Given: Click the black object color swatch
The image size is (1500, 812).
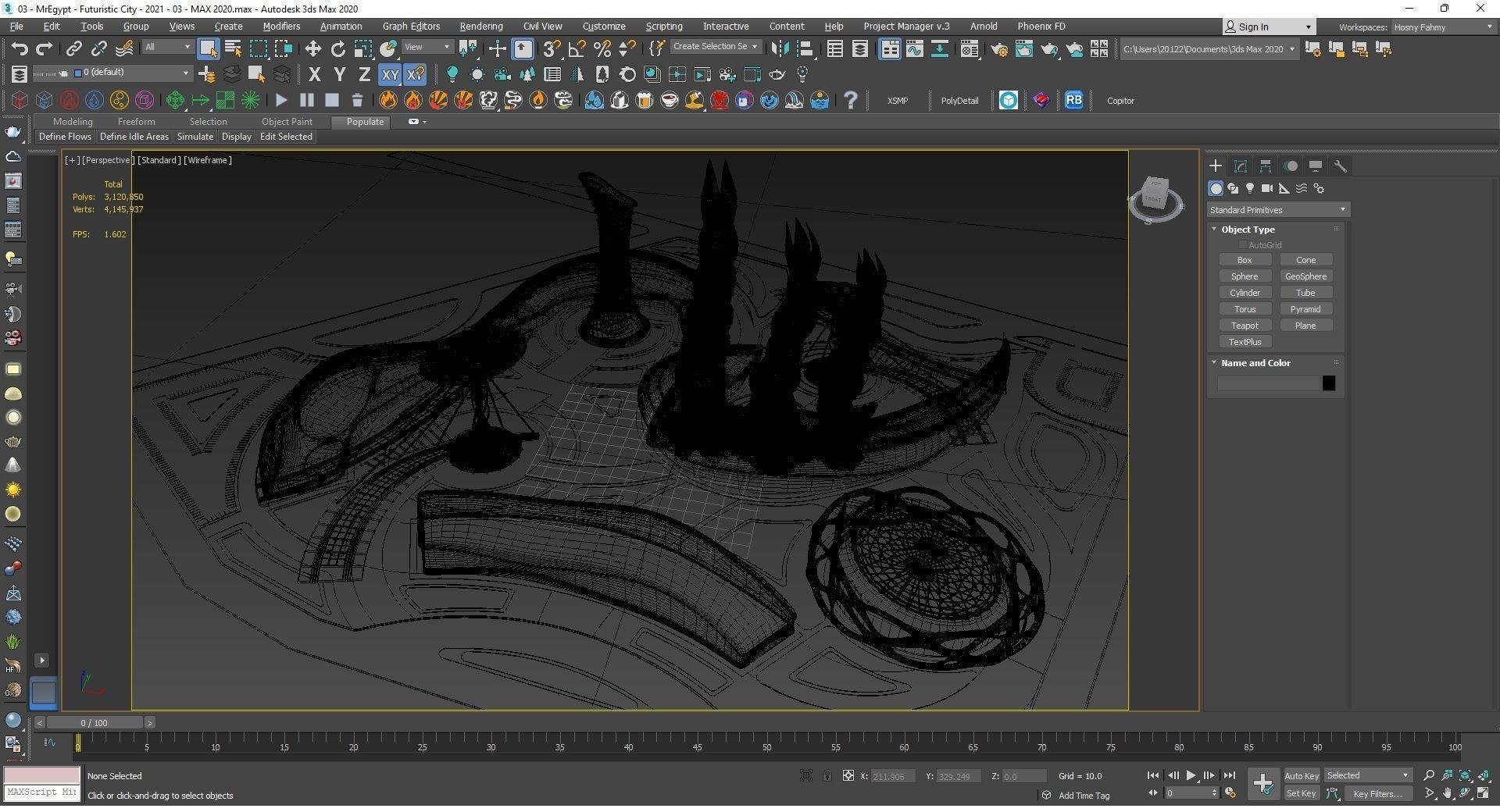Looking at the screenshot, I should pos(1328,383).
